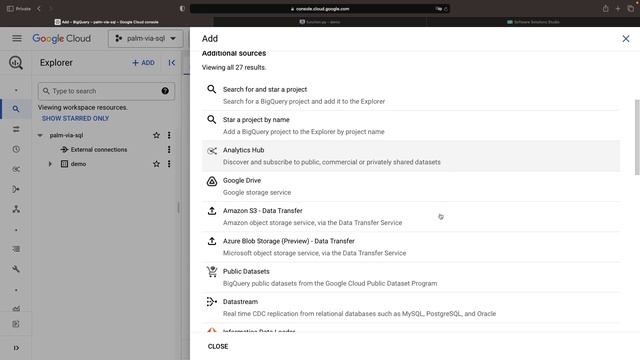Open the Dataform sidebar icon
This screenshot has width=640, height=360.
16,189
